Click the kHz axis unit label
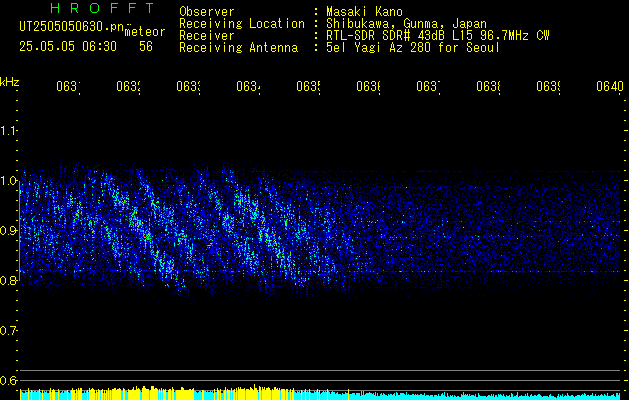Image resolution: width=629 pixels, height=400 pixels. [x=9, y=82]
